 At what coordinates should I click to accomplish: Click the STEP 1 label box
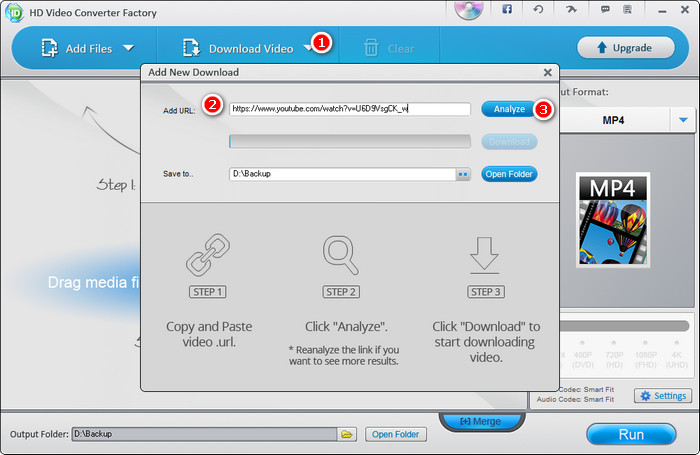pyautogui.click(x=208, y=292)
